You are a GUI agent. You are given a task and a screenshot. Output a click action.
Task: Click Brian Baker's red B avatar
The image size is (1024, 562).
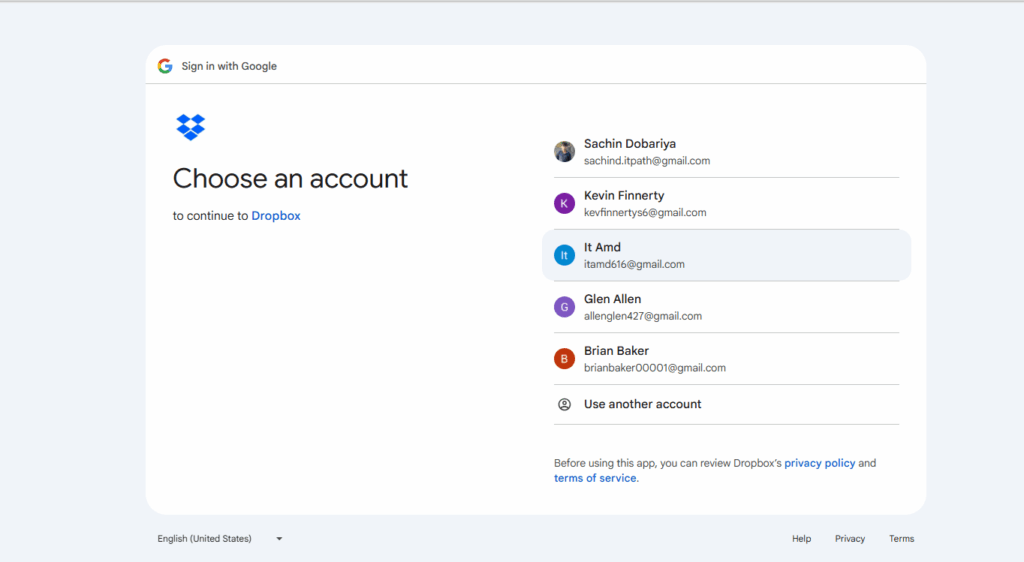564,358
